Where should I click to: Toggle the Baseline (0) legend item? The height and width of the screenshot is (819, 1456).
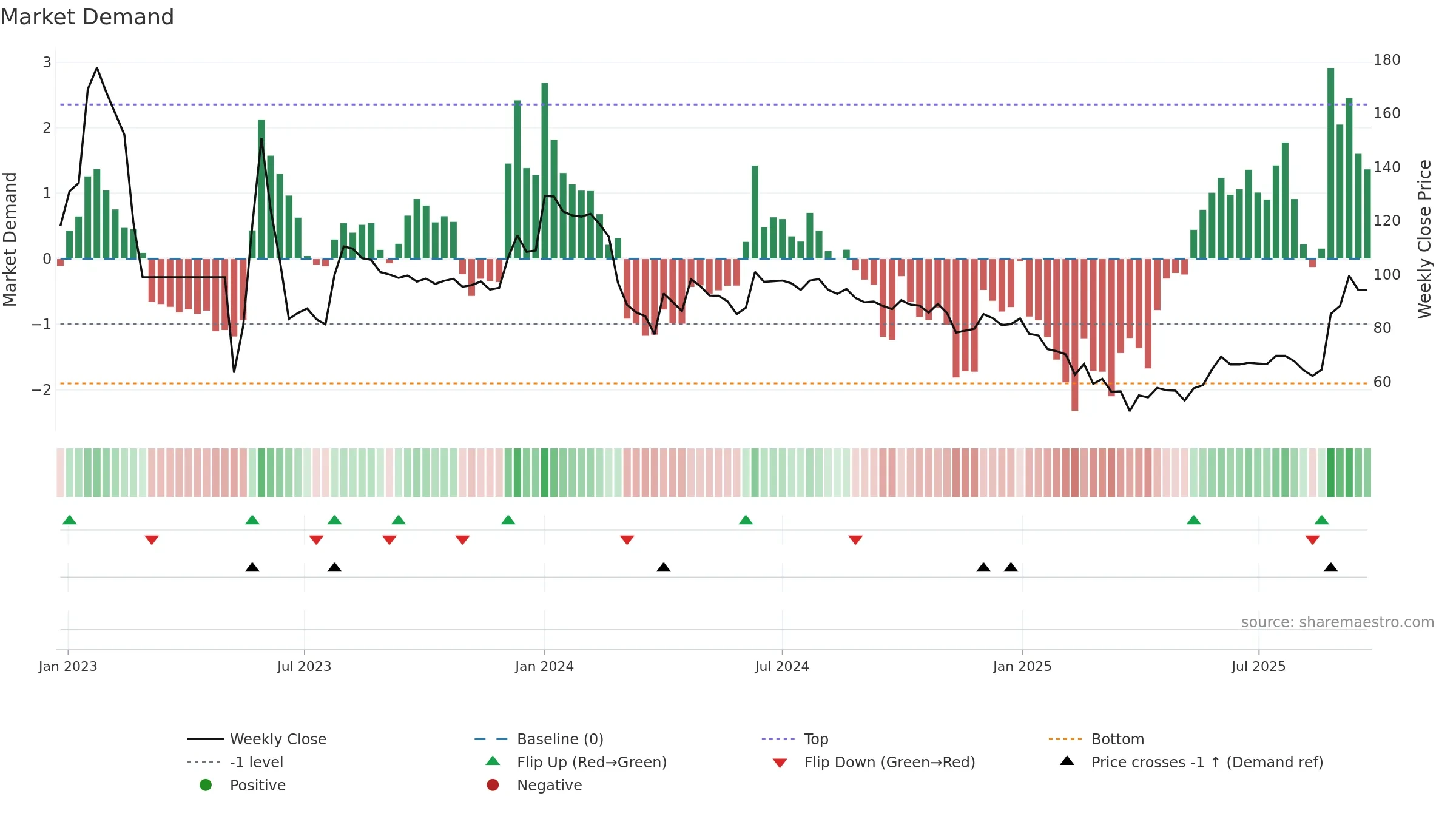tap(539, 739)
